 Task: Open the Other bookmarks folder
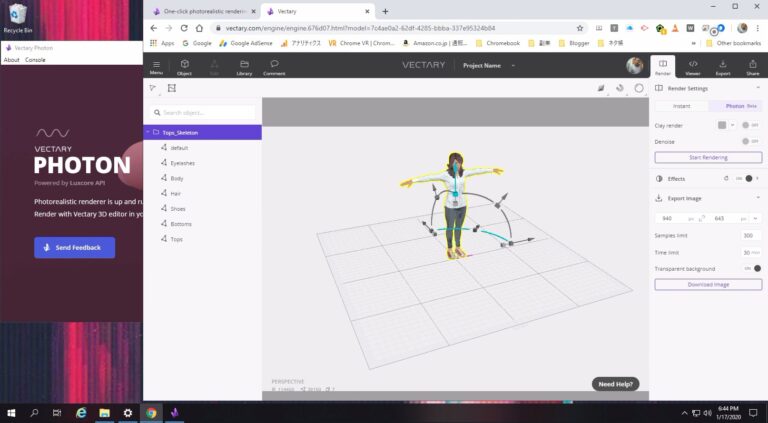pos(734,43)
